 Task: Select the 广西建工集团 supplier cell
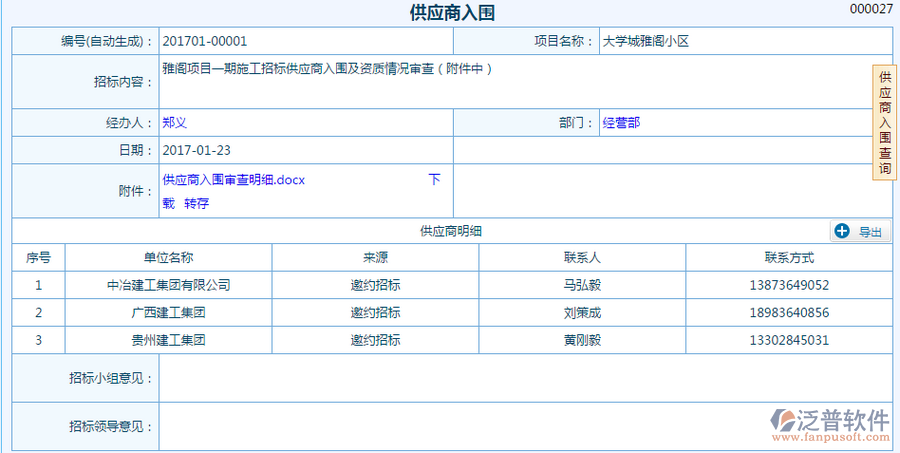click(168, 313)
